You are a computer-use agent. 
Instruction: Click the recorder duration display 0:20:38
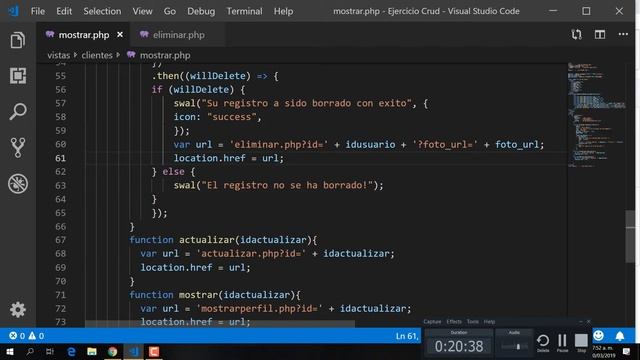(459, 346)
